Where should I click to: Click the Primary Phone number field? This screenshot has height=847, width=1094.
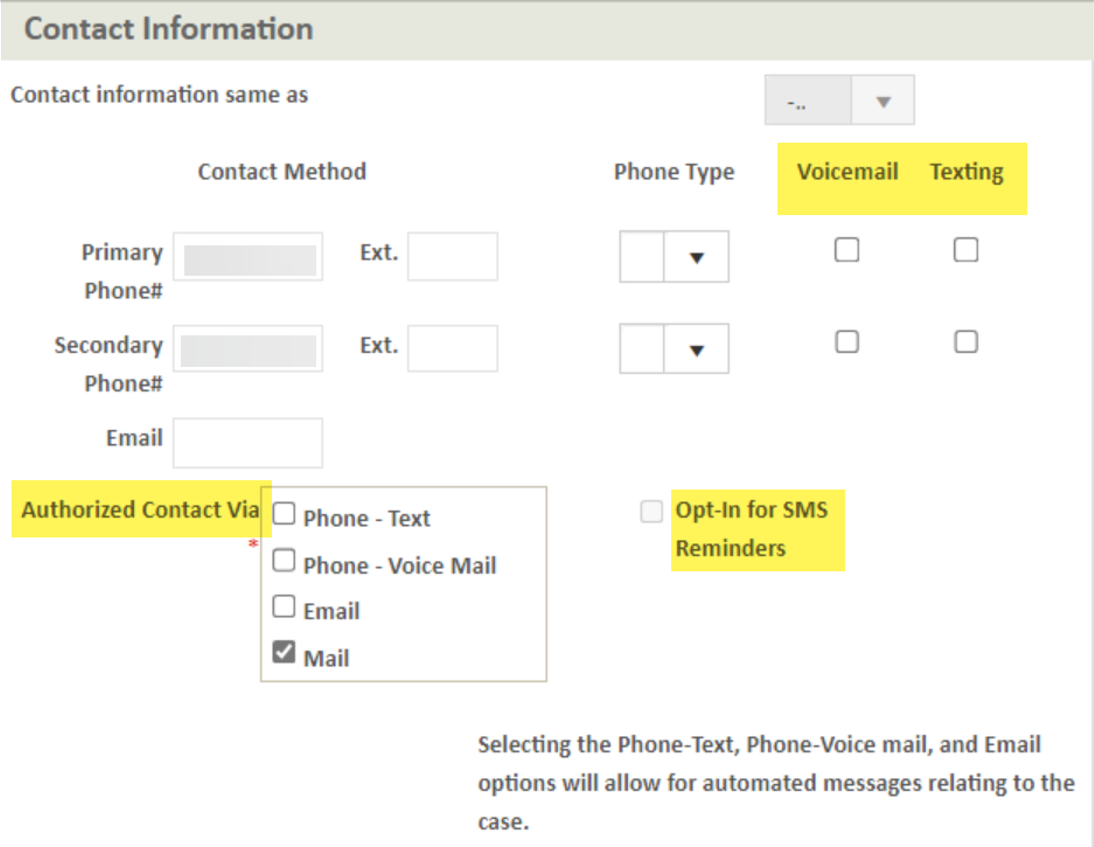pyautogui.click(x=247, y=257)
